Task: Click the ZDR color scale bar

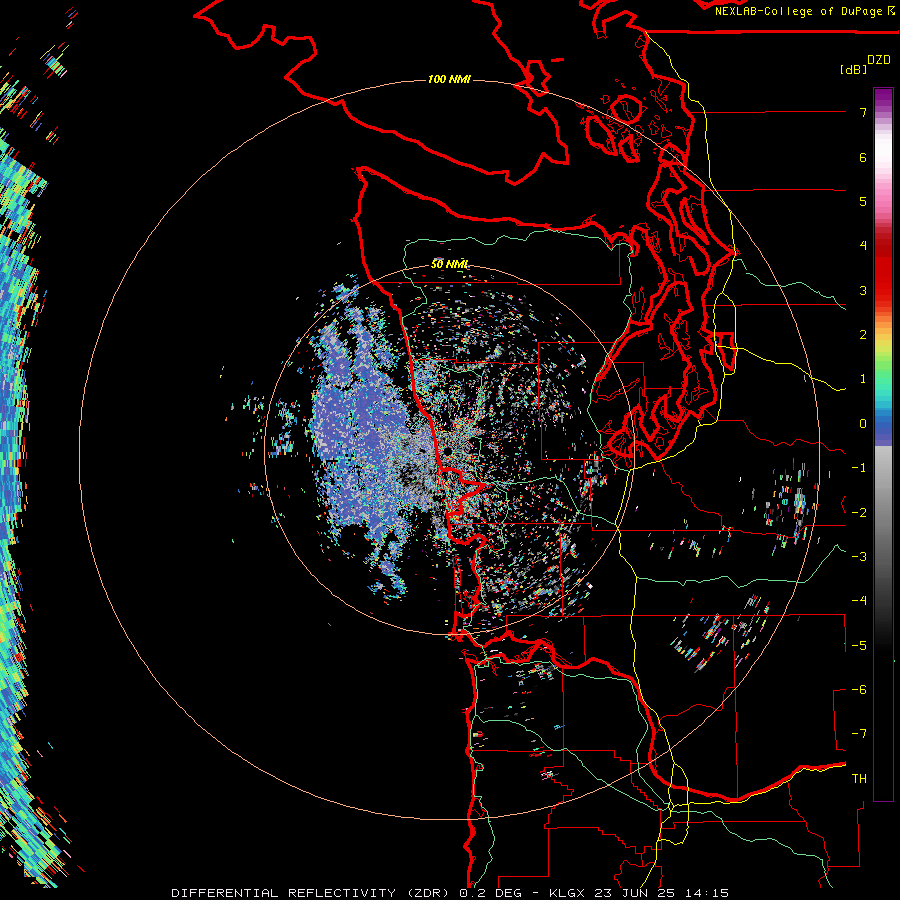Action: [883, 444]
